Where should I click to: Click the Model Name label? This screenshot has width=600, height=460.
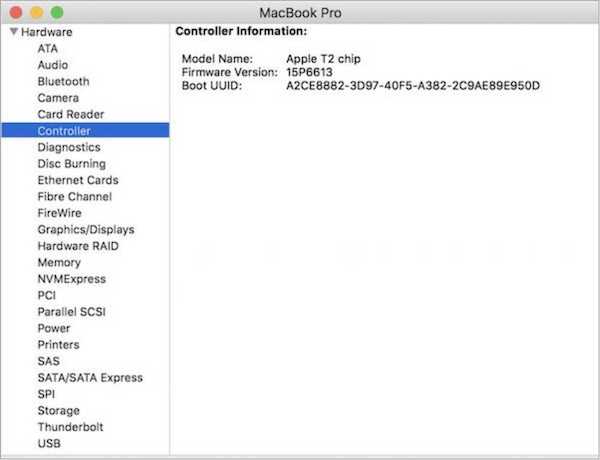pos(217,59)
